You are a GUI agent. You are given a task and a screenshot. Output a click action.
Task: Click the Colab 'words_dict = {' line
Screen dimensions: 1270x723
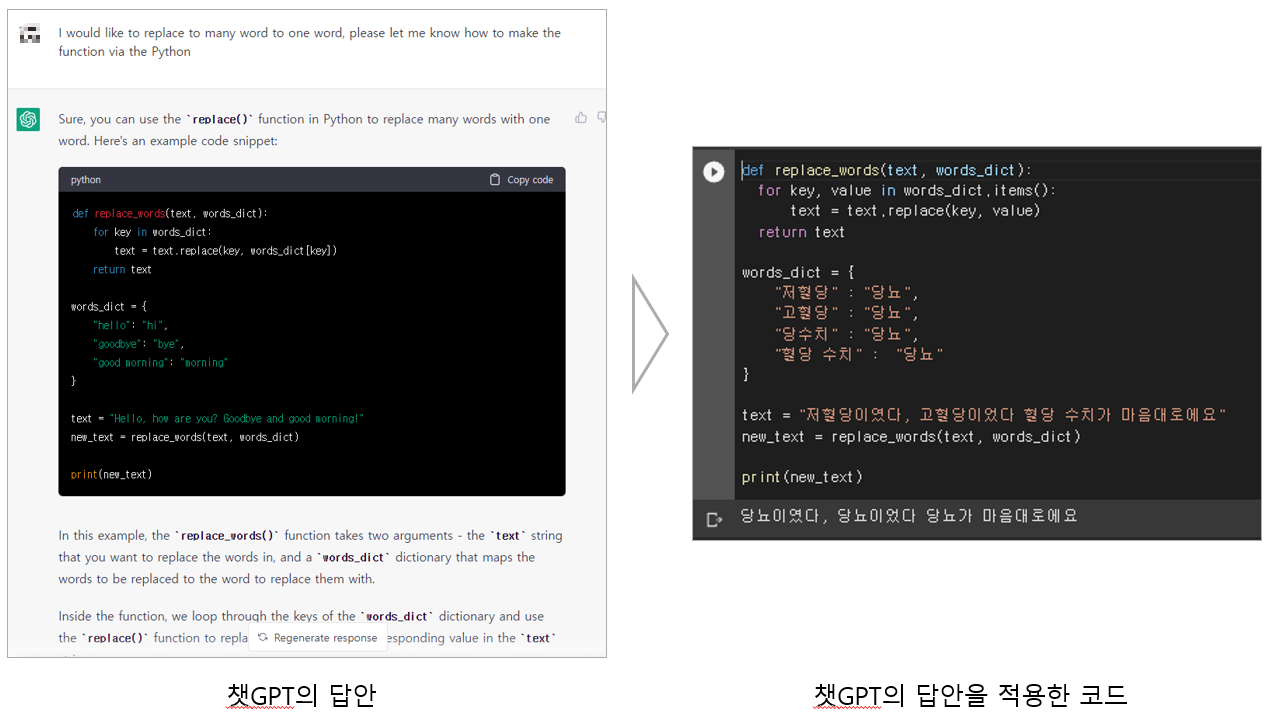click(798, 272)
